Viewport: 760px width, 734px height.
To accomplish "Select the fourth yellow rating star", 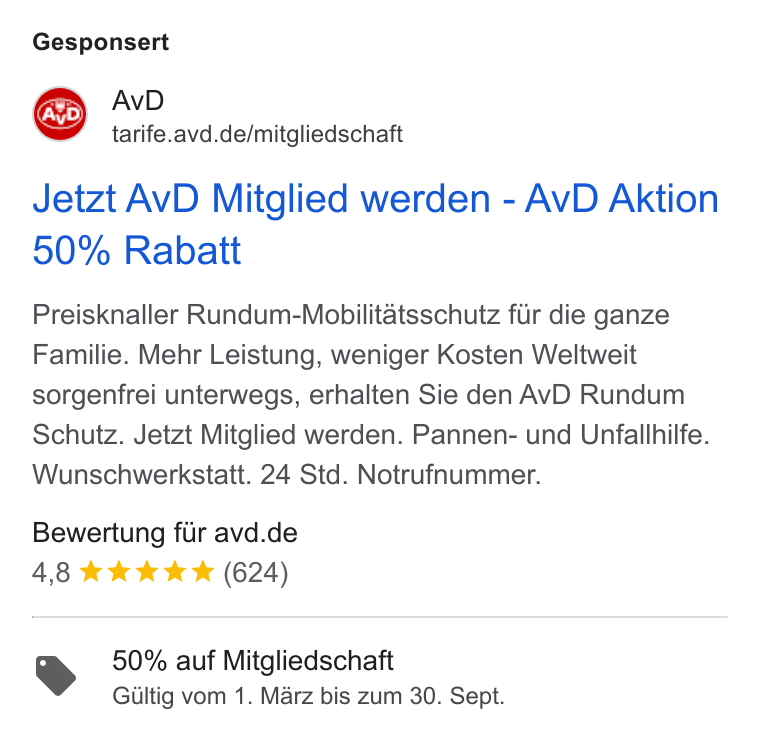I will 174,571.
